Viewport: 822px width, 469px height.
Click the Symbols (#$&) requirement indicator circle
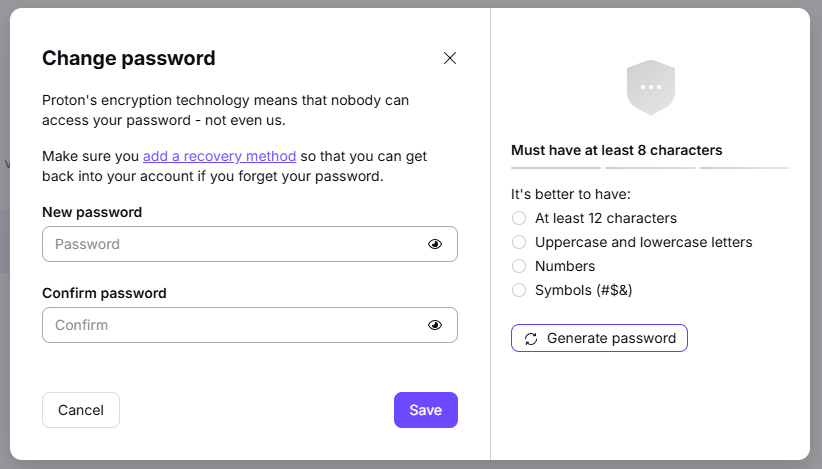coord(518,290)
